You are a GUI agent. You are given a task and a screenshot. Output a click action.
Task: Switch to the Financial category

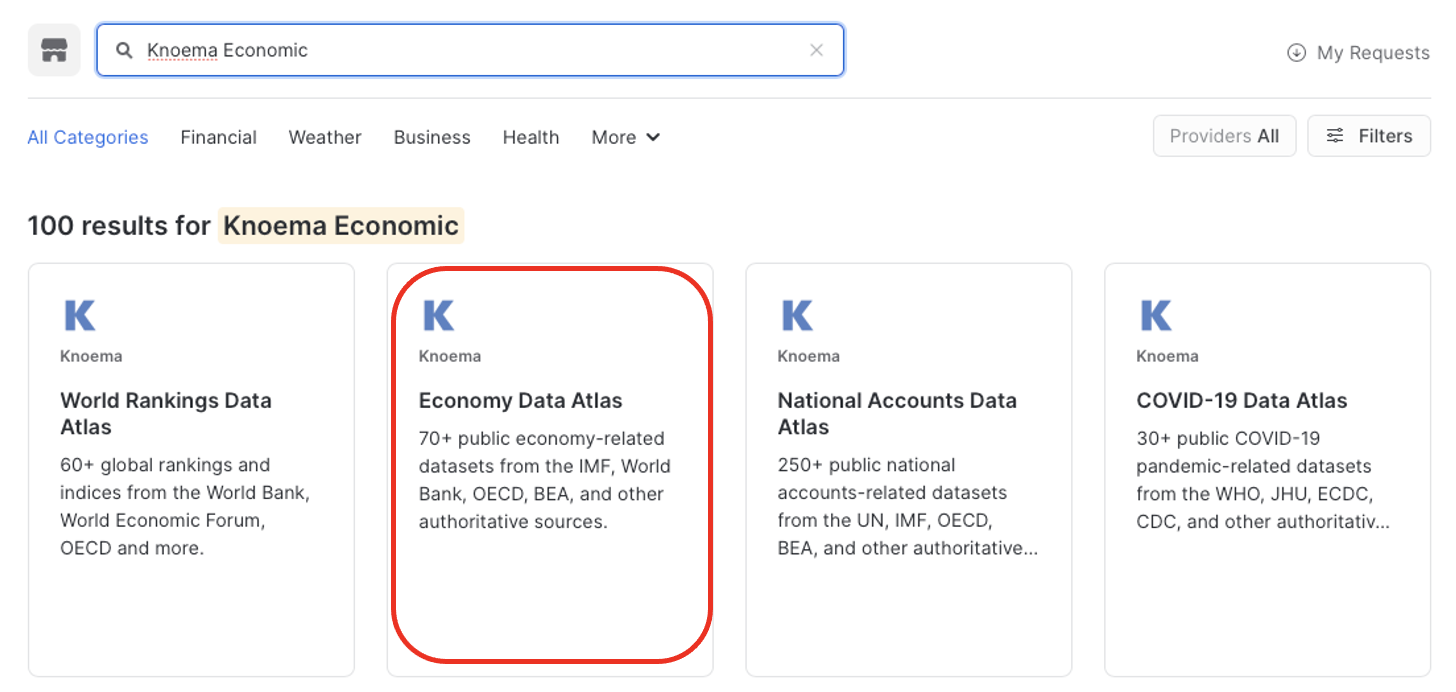click(x=218, y=137)
